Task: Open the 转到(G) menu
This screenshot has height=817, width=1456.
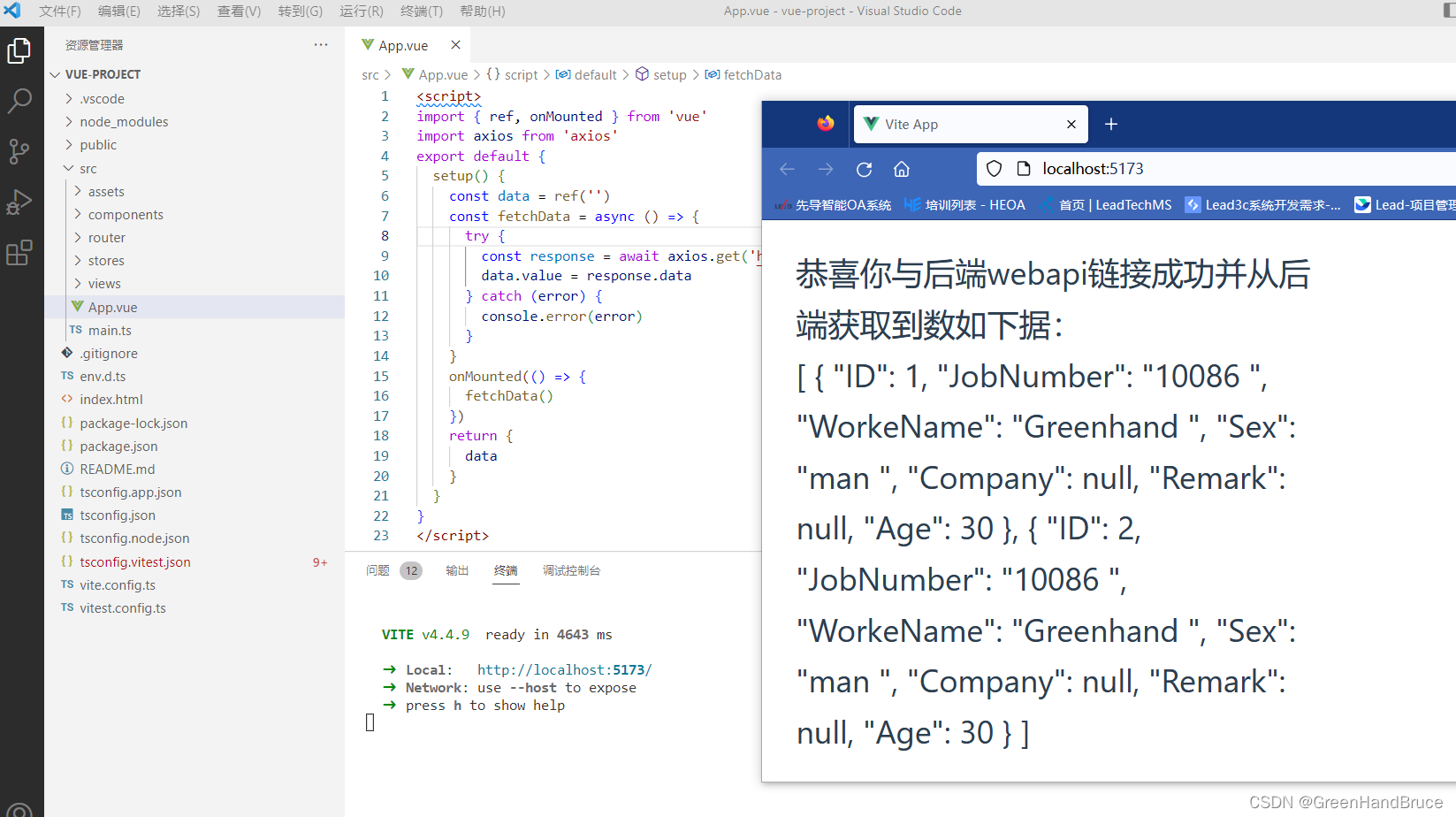Action: 301,11
